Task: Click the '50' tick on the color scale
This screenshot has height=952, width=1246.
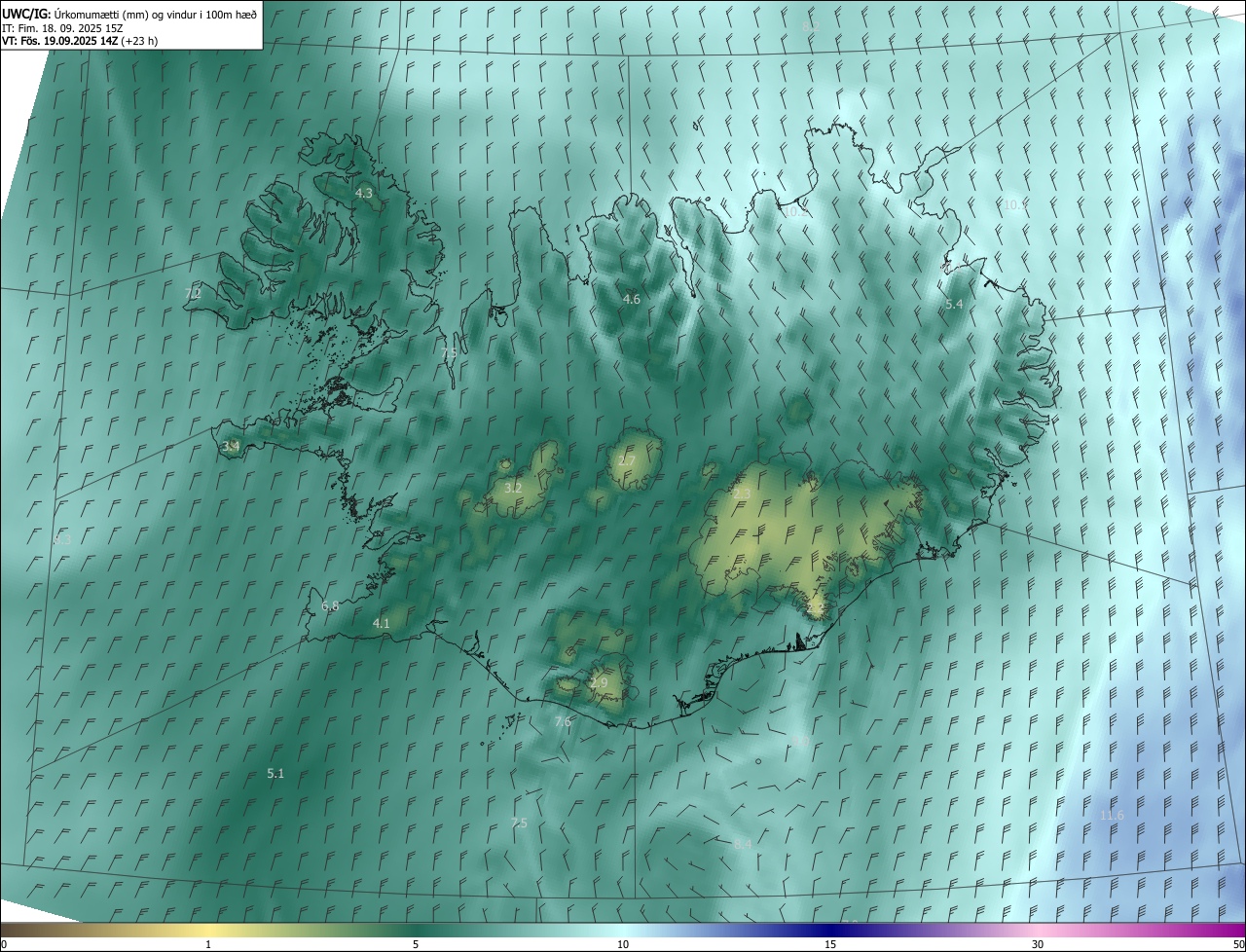Action: pyautogui.click(x=1238, y=944)
